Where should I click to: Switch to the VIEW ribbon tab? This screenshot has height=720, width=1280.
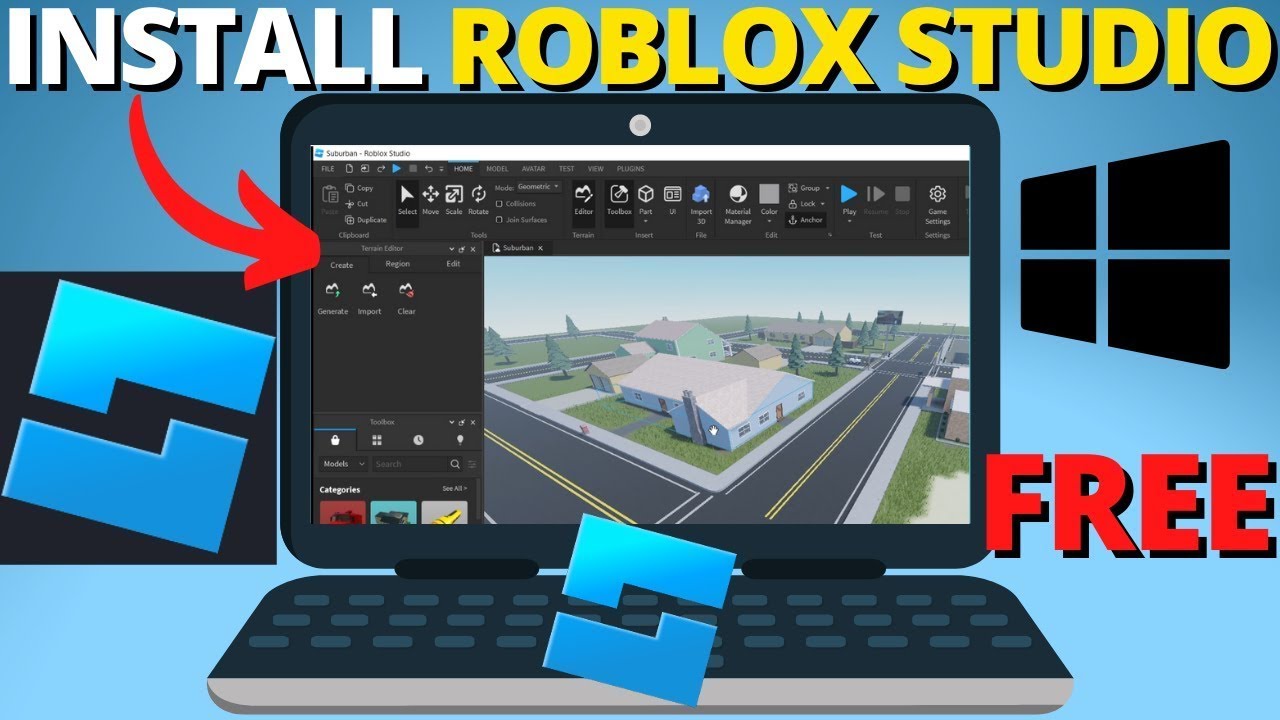point(596,169)
